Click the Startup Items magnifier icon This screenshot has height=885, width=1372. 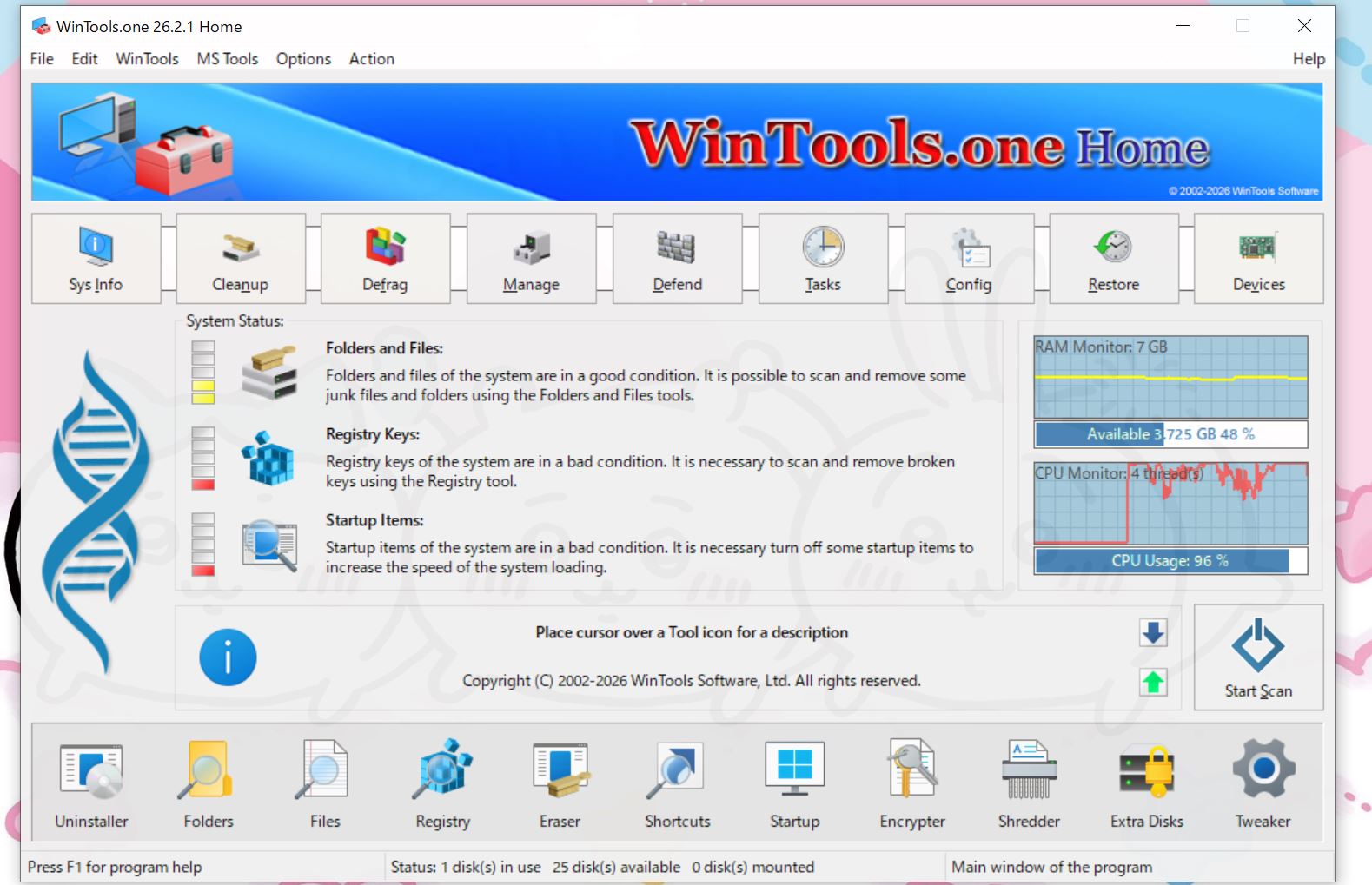(269, 545)
